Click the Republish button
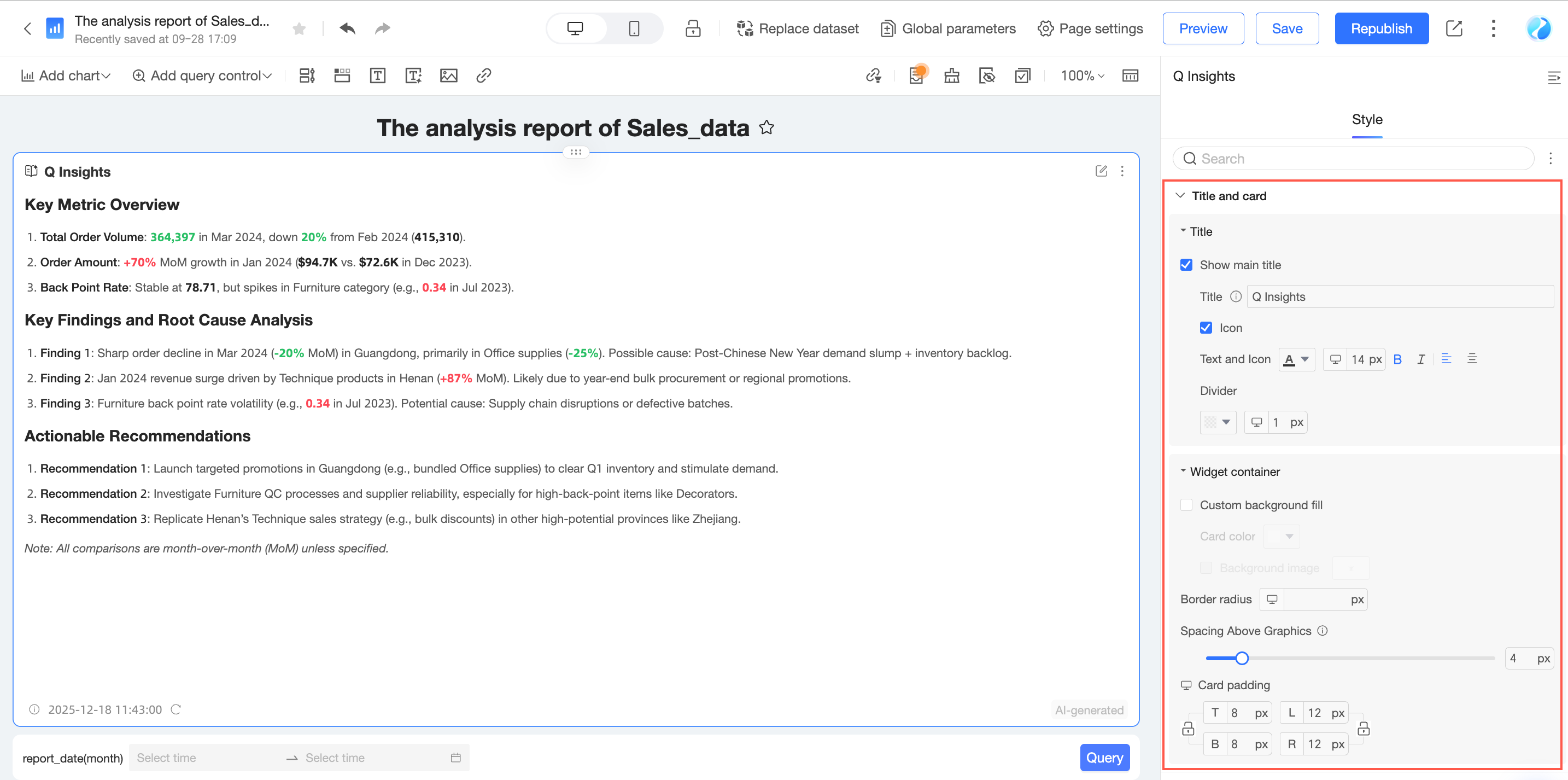This screenshot has width=1568, height=780. (1381, 28)
